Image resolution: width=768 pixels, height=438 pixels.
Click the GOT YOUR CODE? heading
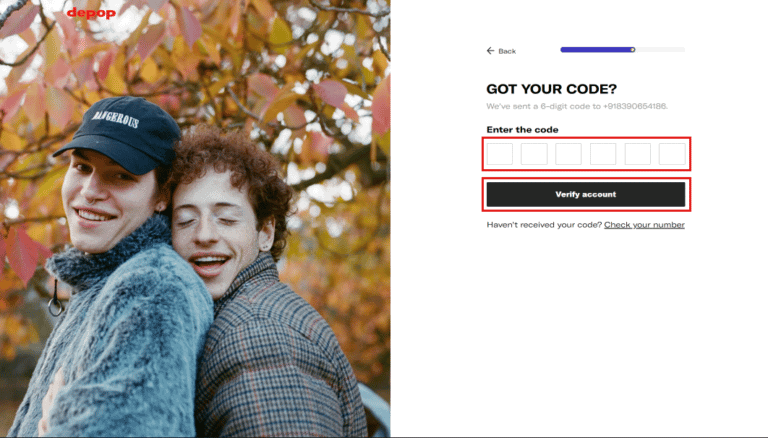[552, 89]
